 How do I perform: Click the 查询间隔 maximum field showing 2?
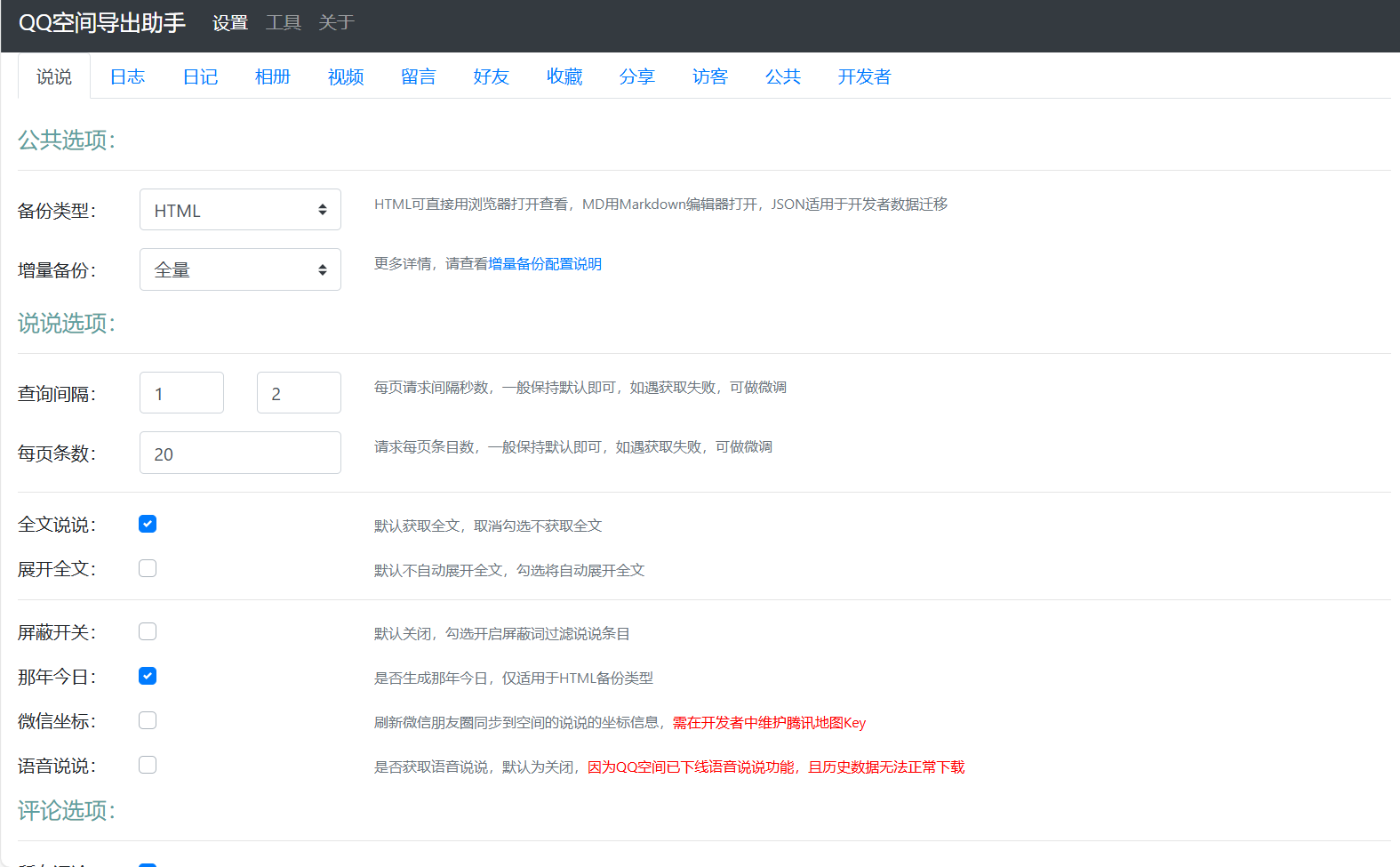coord(299,393)
